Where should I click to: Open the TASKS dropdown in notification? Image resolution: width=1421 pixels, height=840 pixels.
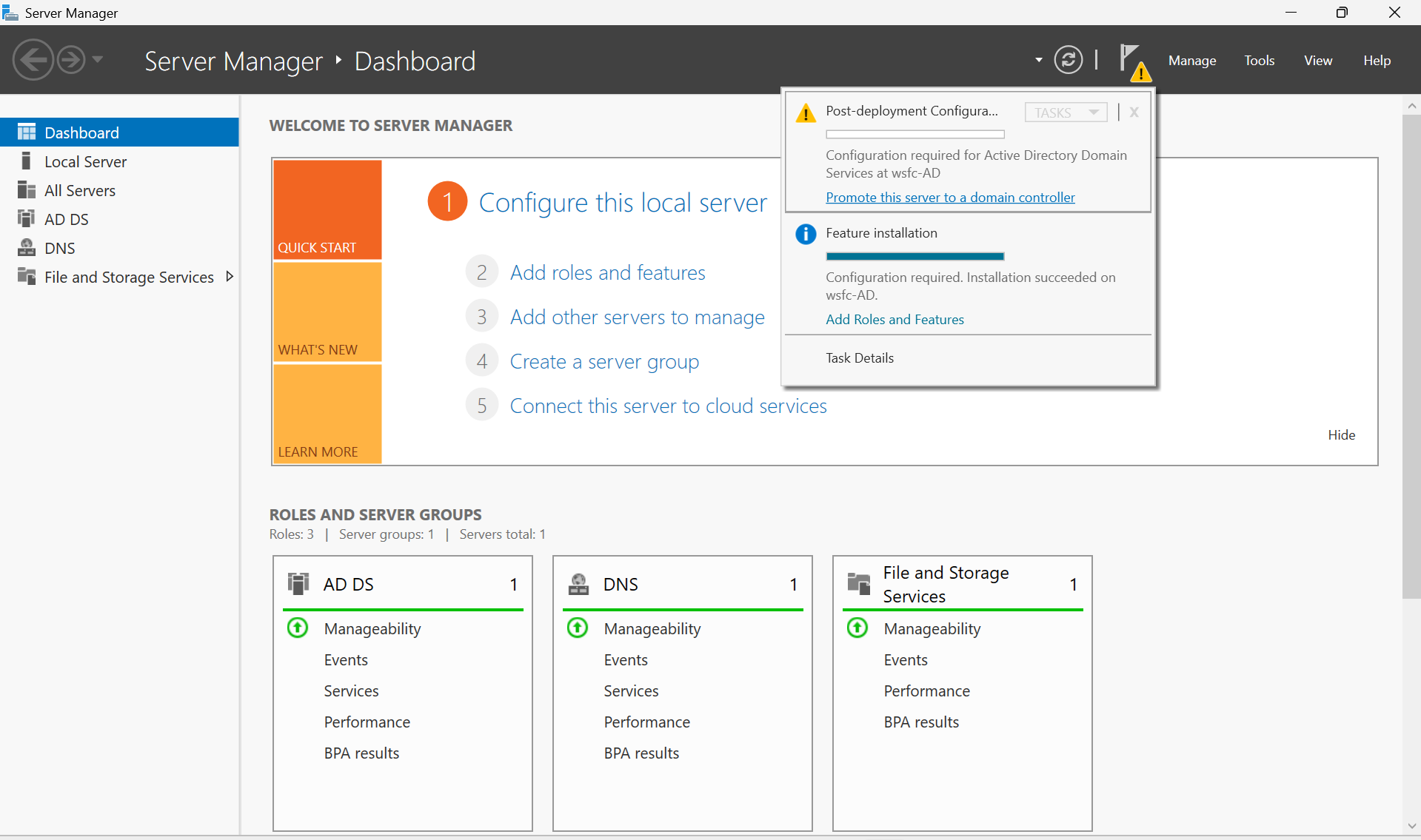coord(1066,112)
